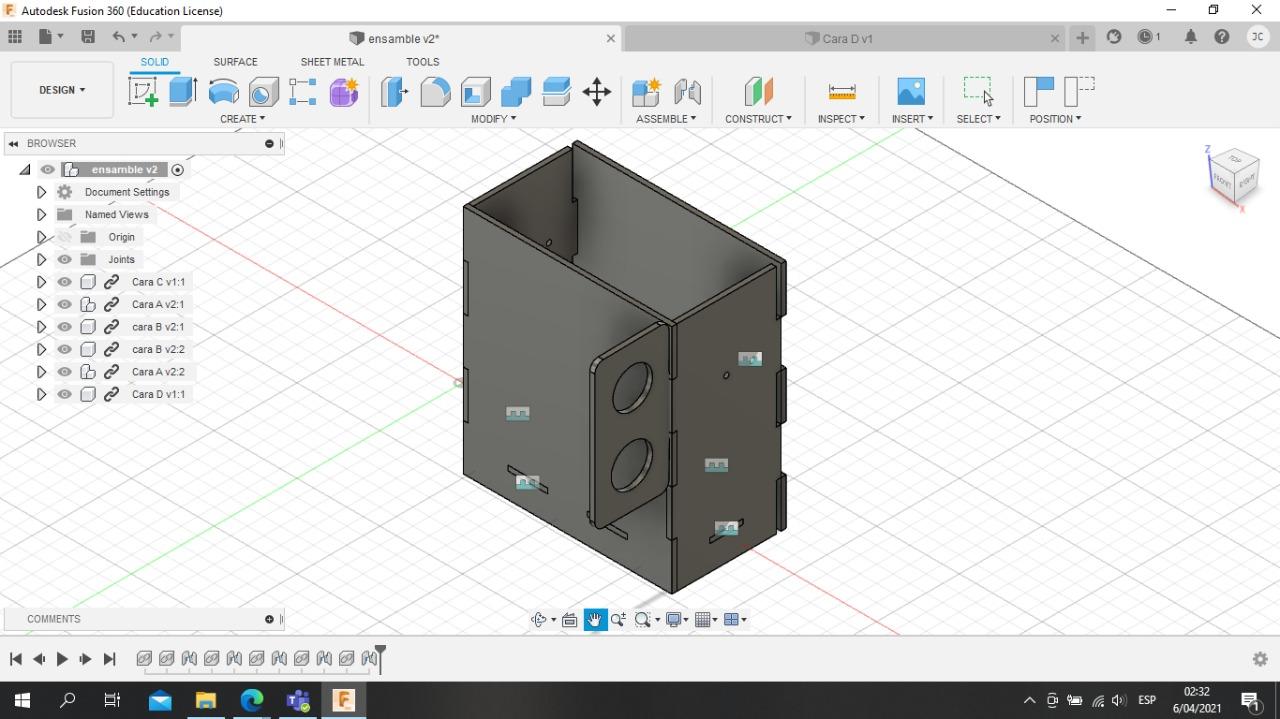Select the Offset Plane construct tool
Screen dimensions: 1280x719
(x=759, y=92)
